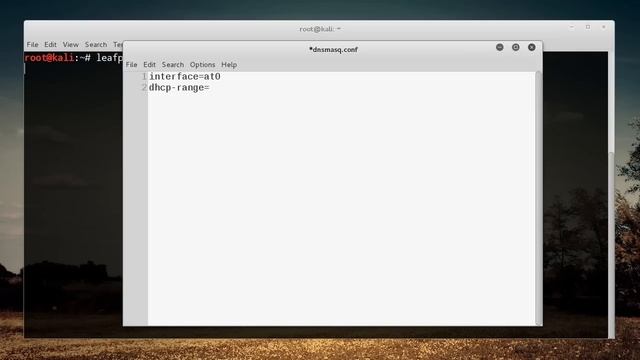This screenshot has width=640, height=360.
Task: Open File menu in dnsmasq.conf editor
Action: pos(131,64)
